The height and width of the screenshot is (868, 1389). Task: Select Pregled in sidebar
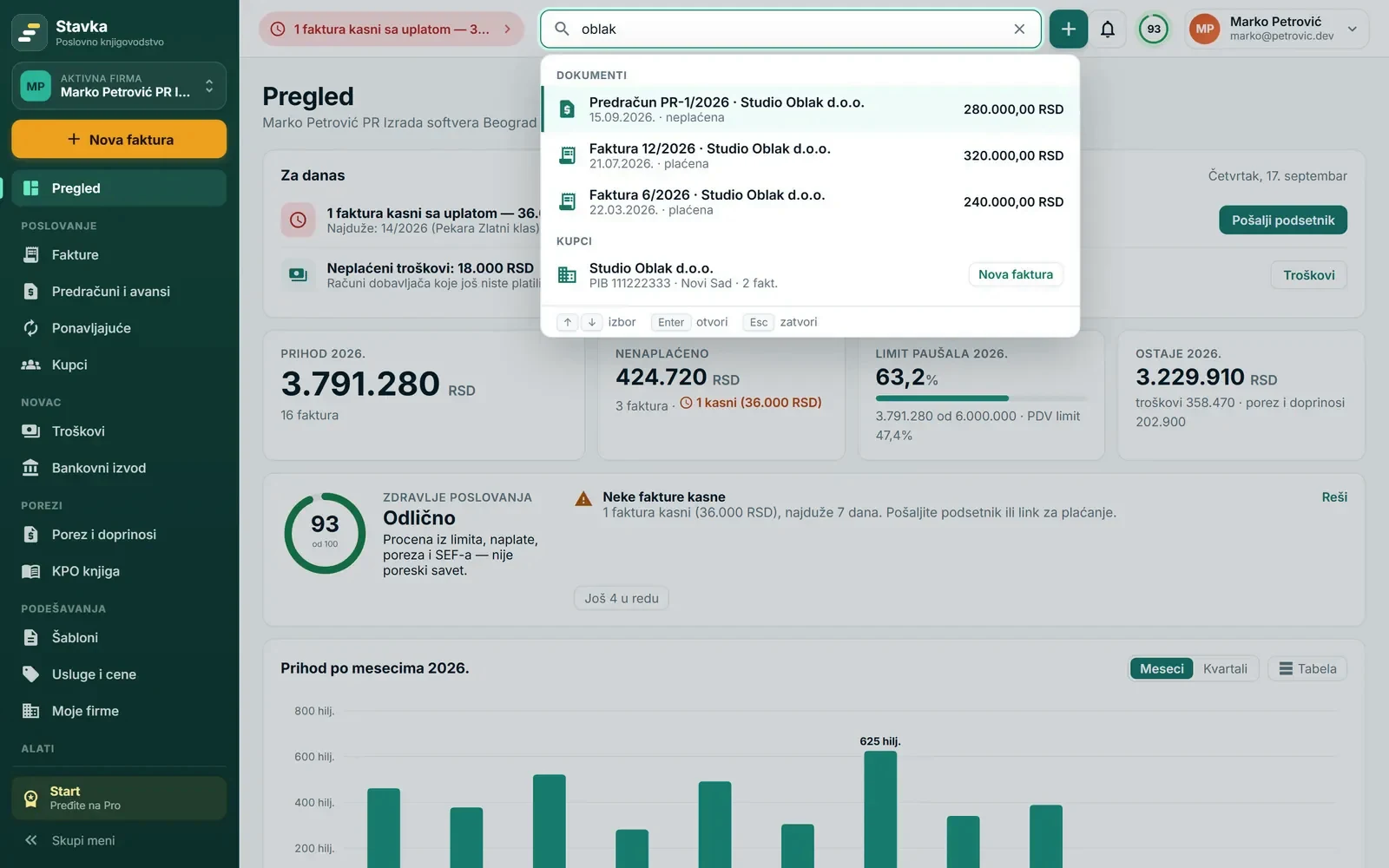pyautogui.click(x=119, y=188)
